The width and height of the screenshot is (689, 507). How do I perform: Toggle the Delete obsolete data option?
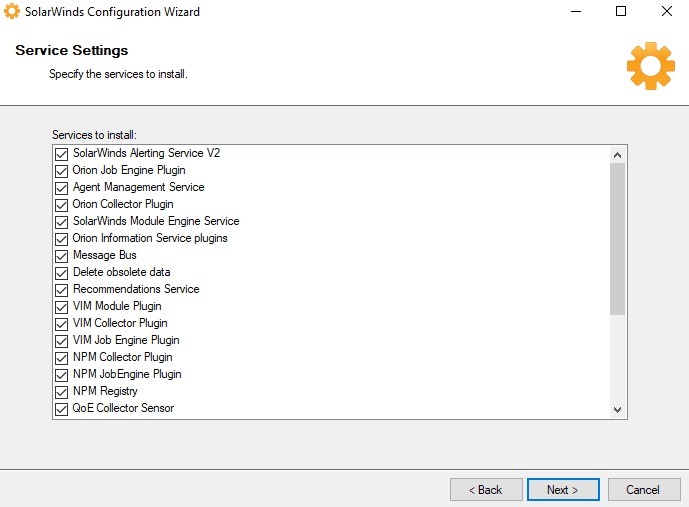(61, 273)
